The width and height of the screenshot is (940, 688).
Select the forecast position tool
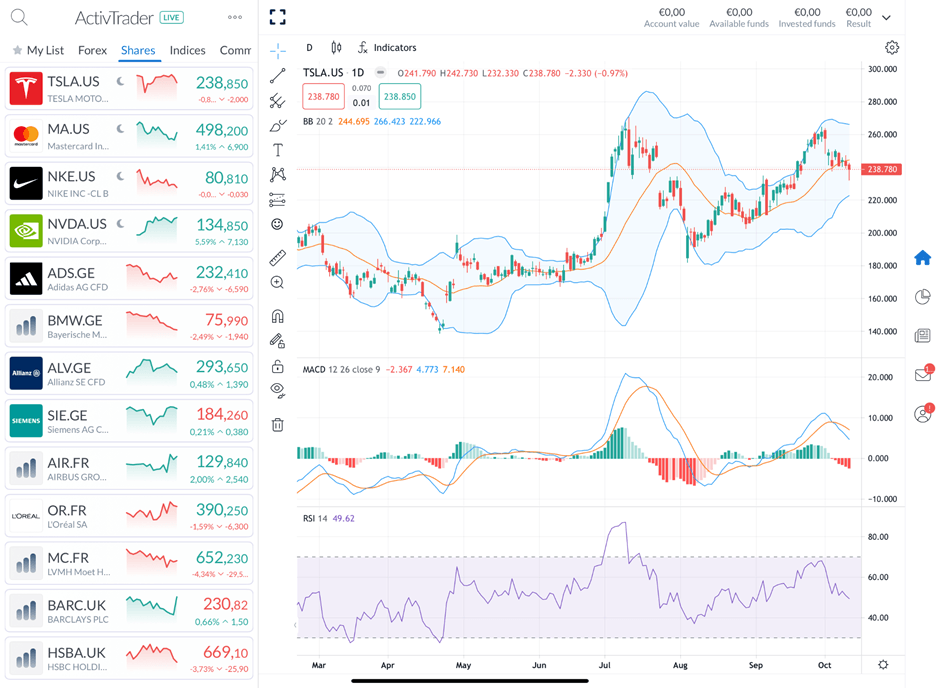278,199
